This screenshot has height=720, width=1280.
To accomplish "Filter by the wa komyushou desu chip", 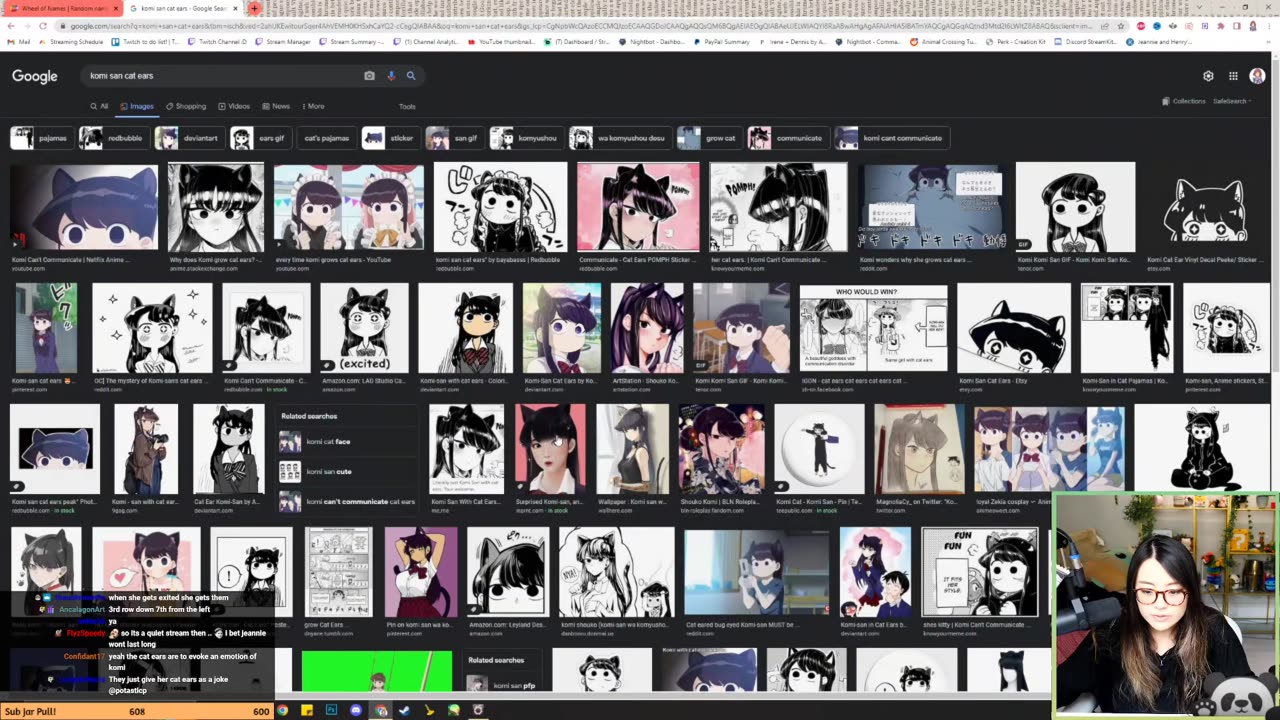I will click(x=619, y=138).
